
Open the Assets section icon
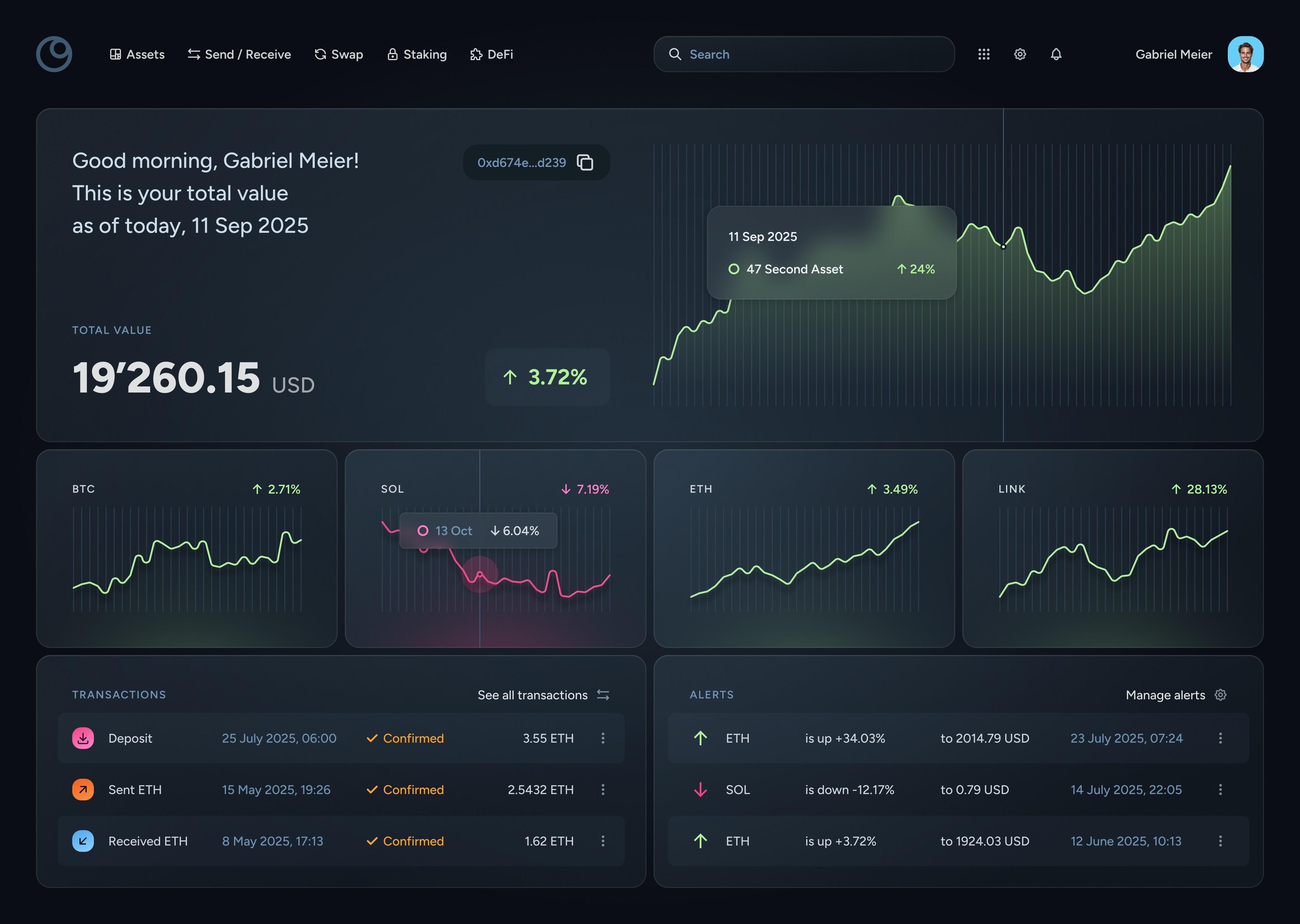[116, 54]
